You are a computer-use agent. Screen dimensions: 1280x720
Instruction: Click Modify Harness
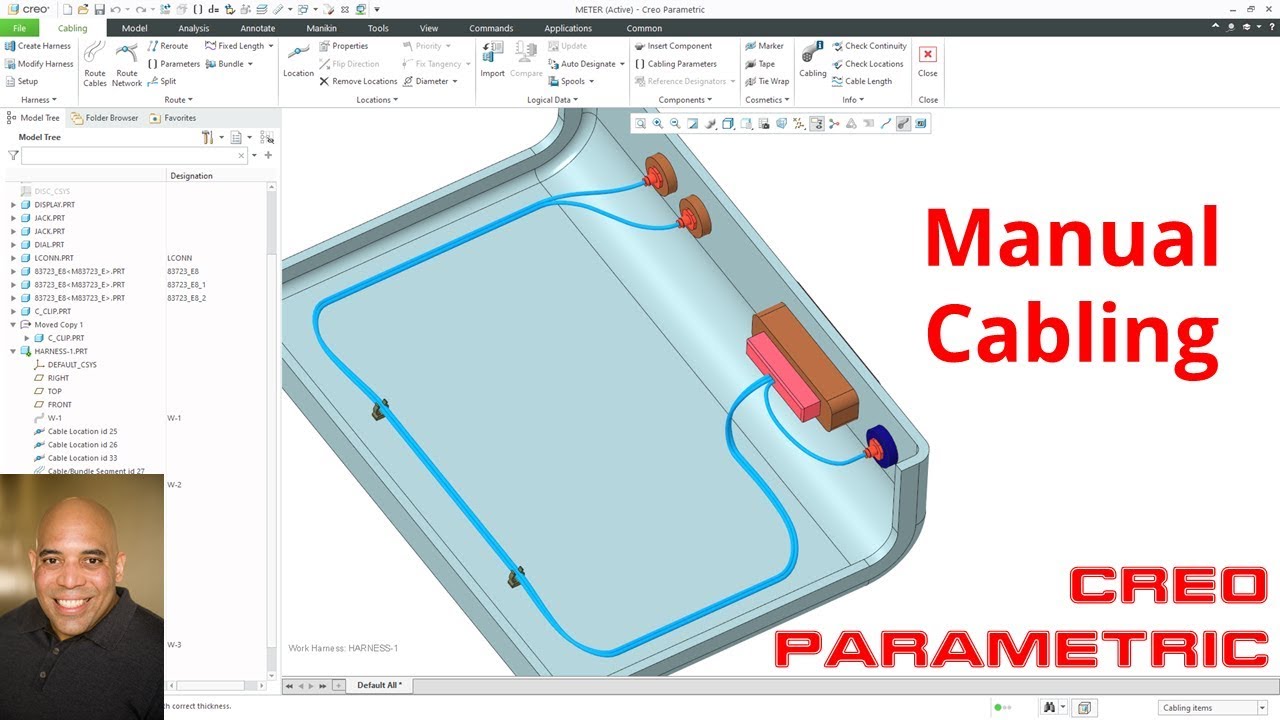[38, 64]
